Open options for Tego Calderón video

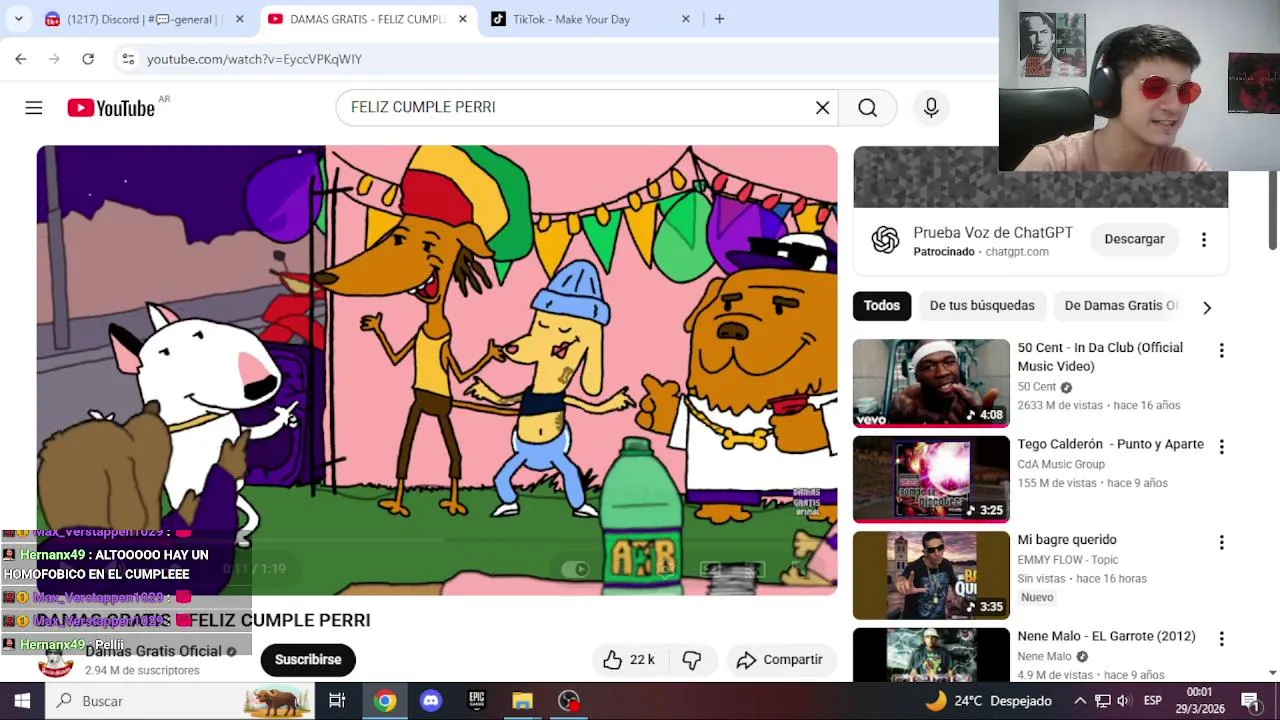(1221, 446)
